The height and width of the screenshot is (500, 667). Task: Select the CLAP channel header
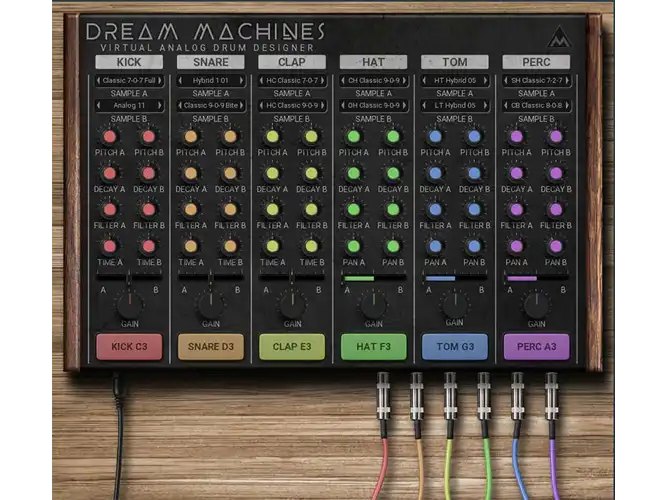pos(292,62)
